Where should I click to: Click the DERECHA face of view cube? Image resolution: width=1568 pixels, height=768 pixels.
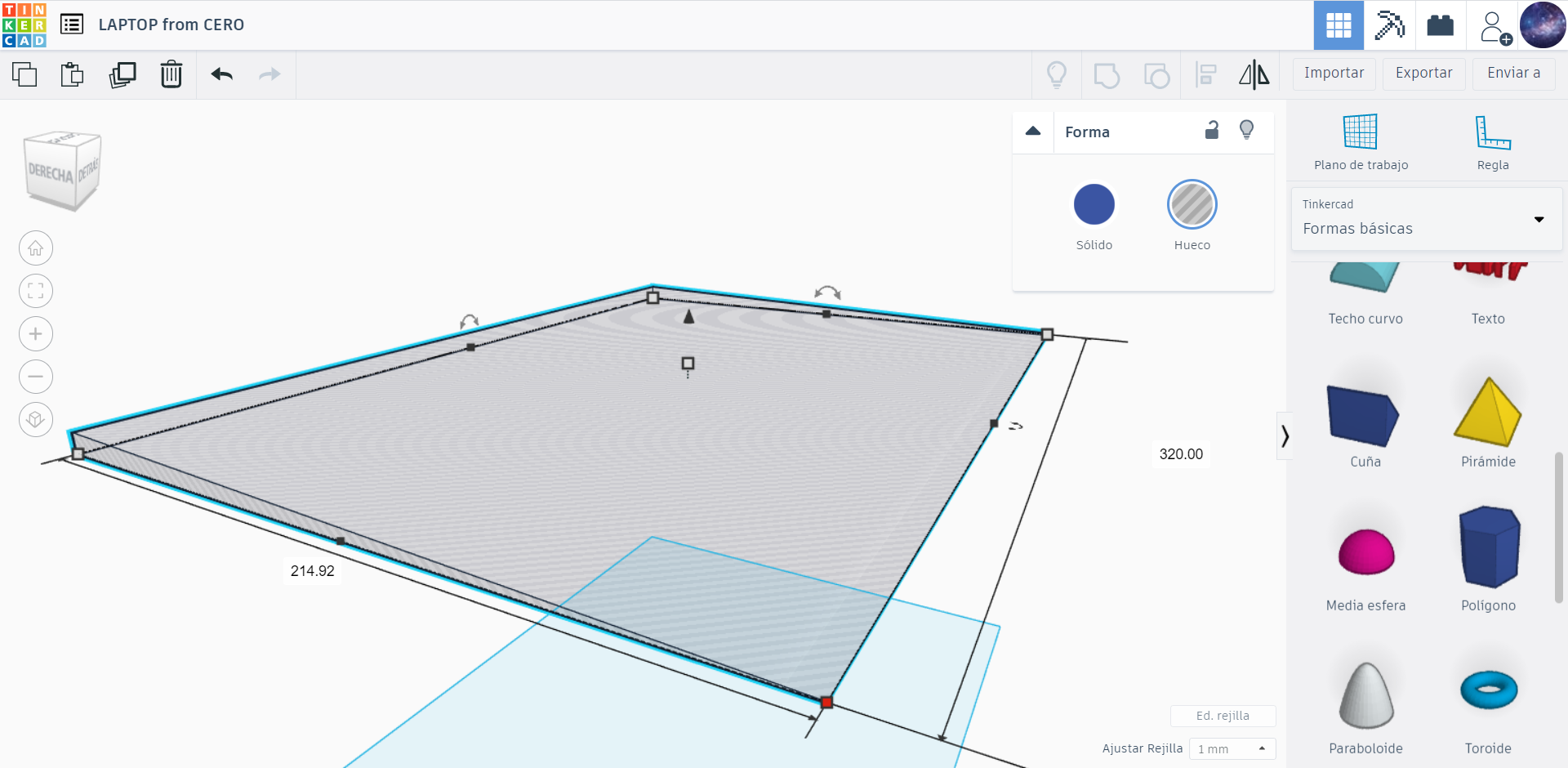[50, 172]
